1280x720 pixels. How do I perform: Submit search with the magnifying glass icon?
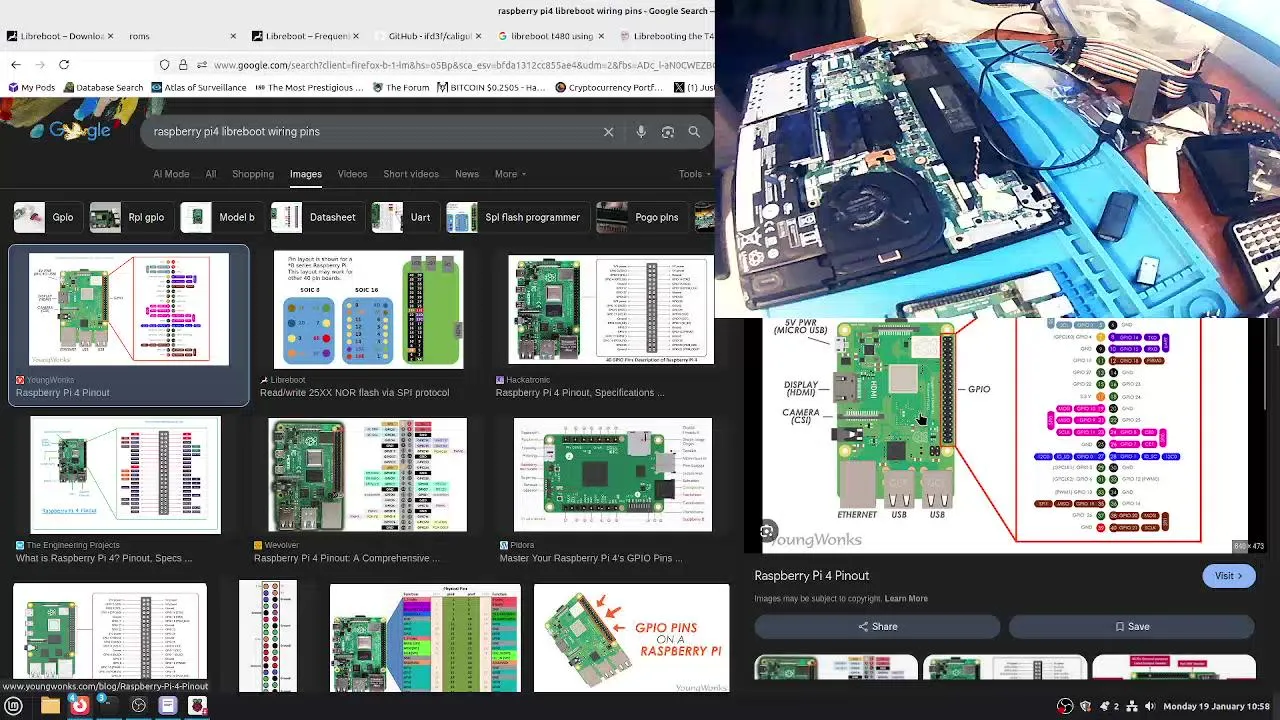click(694, 132)
